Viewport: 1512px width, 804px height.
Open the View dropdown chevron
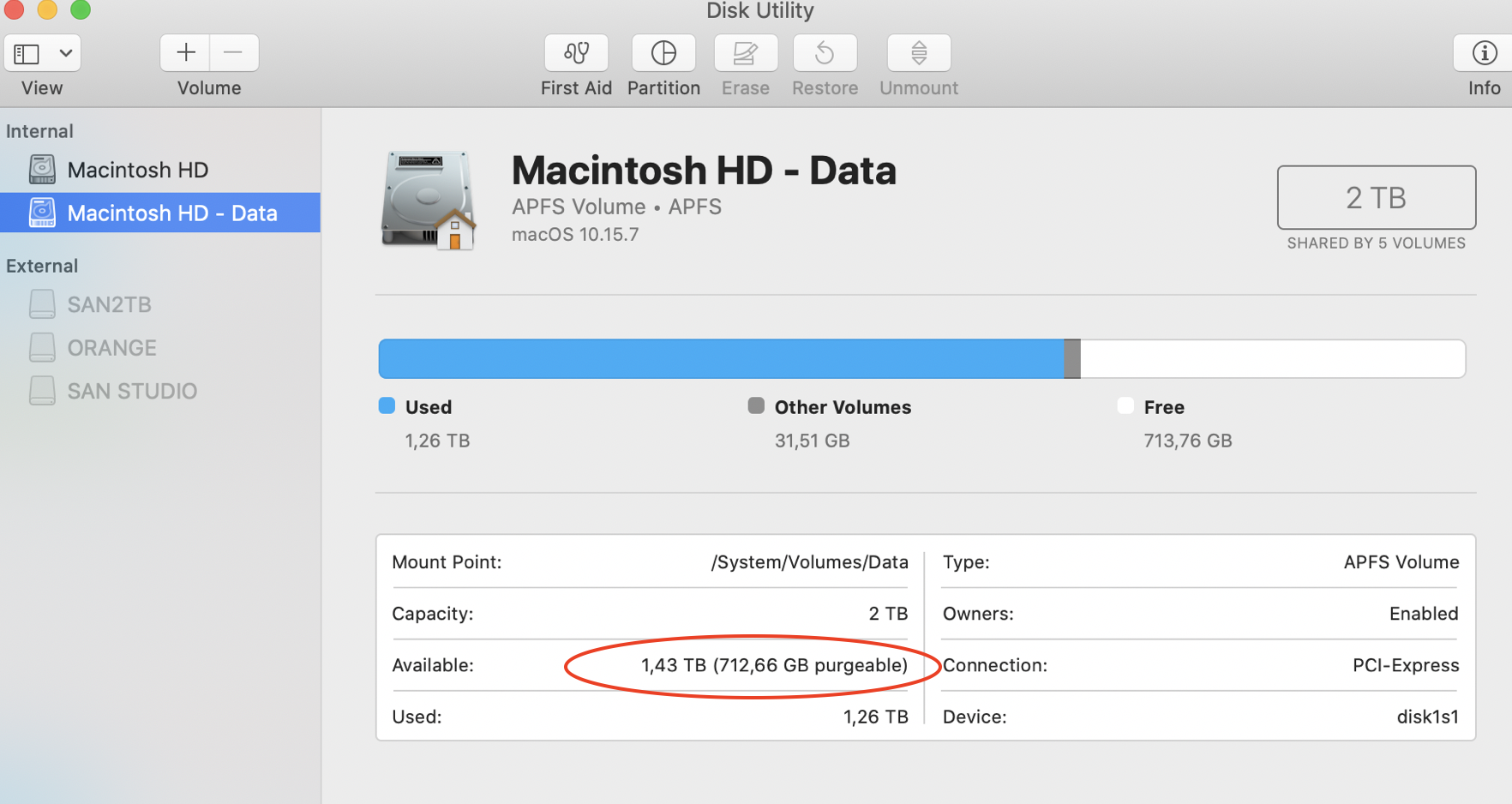pos(65,54)
